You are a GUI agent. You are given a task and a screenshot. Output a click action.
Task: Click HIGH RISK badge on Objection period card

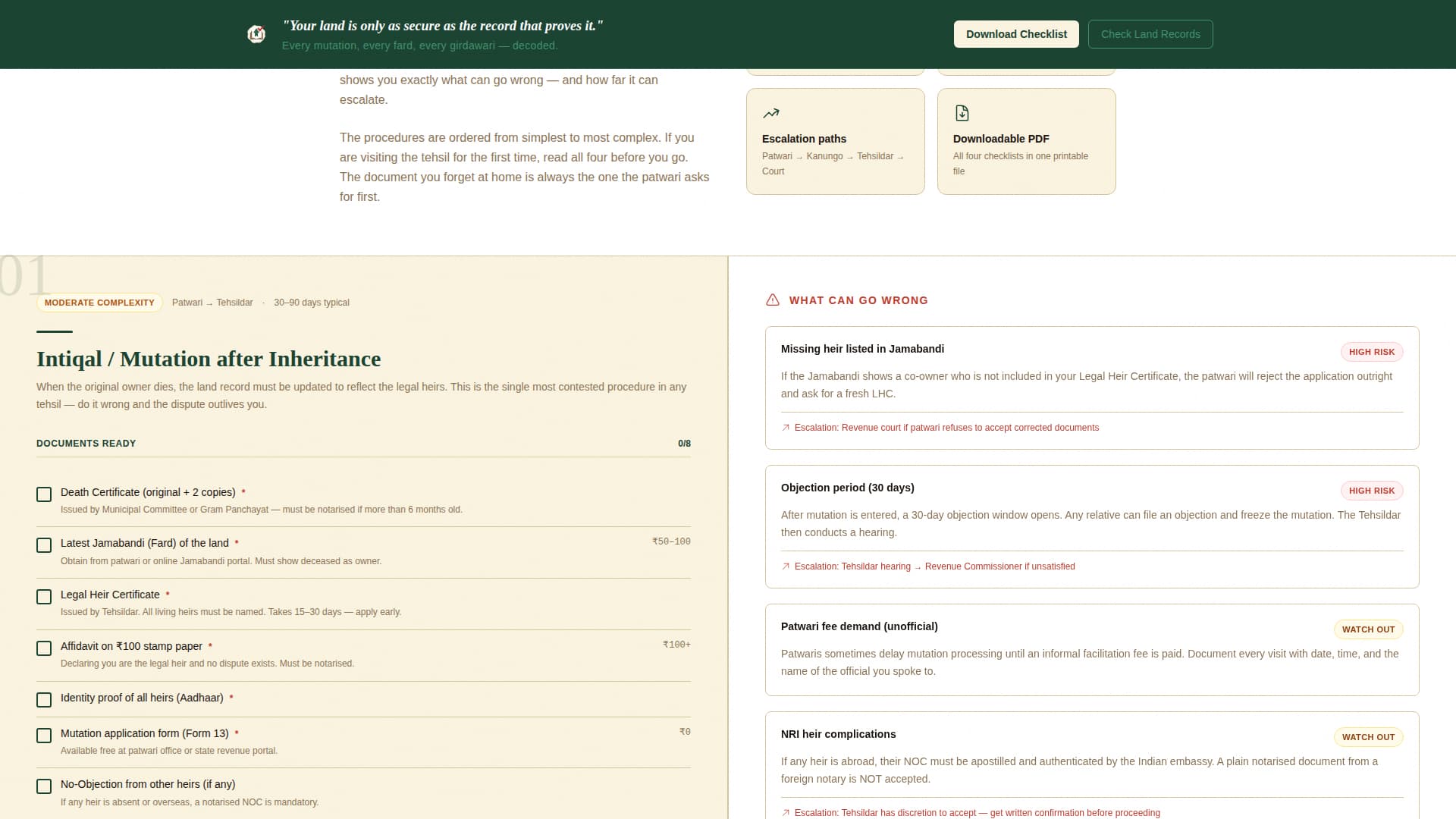(x=1372, y=491)
